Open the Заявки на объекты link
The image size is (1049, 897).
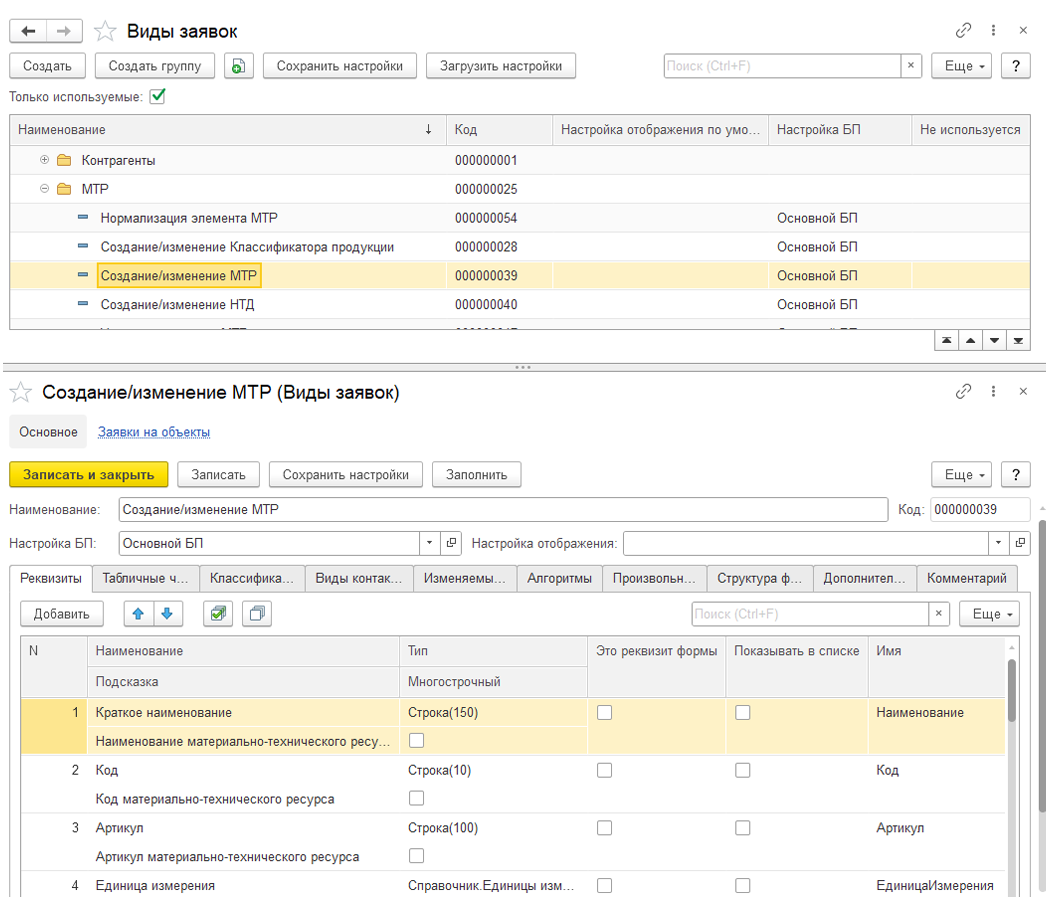[x=153, y=432]
